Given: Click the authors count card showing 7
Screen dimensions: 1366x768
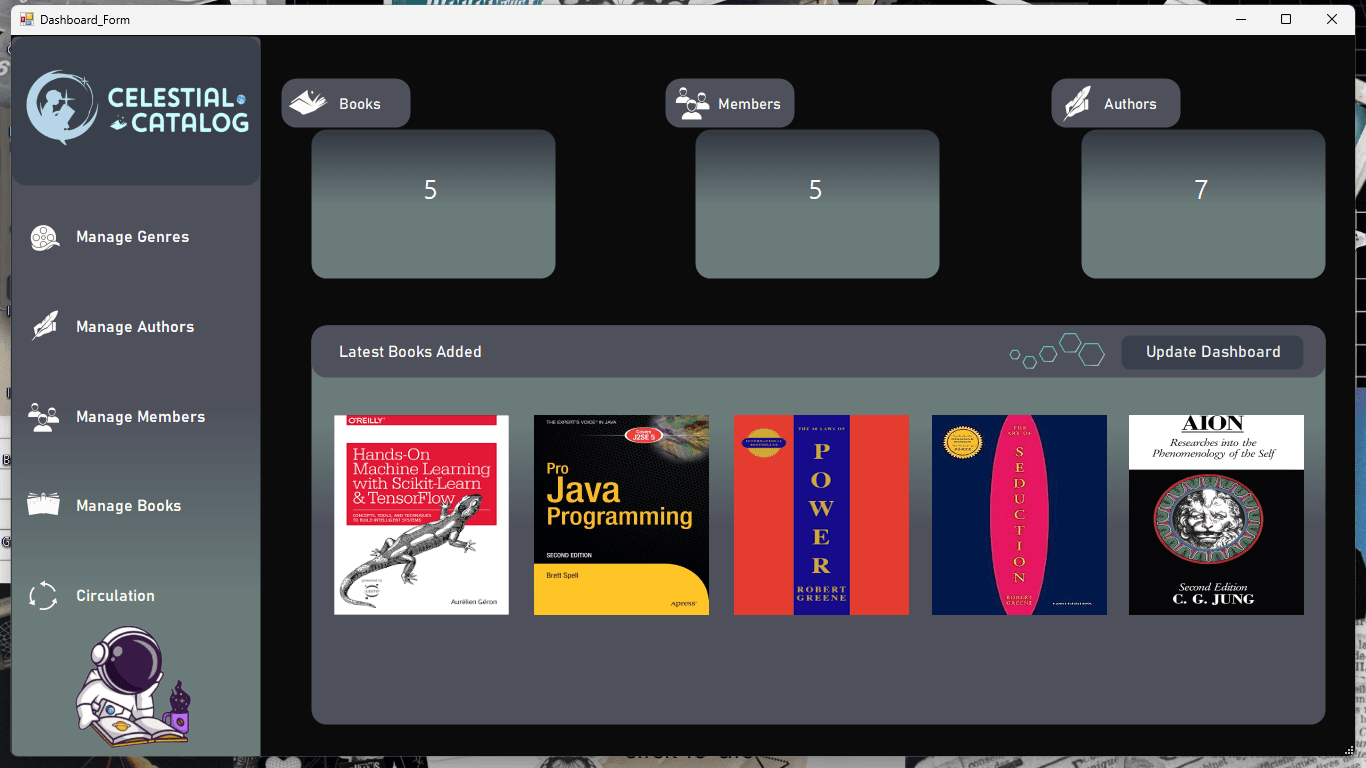Looking at the screenshot, I should (x=1203, y=204).
